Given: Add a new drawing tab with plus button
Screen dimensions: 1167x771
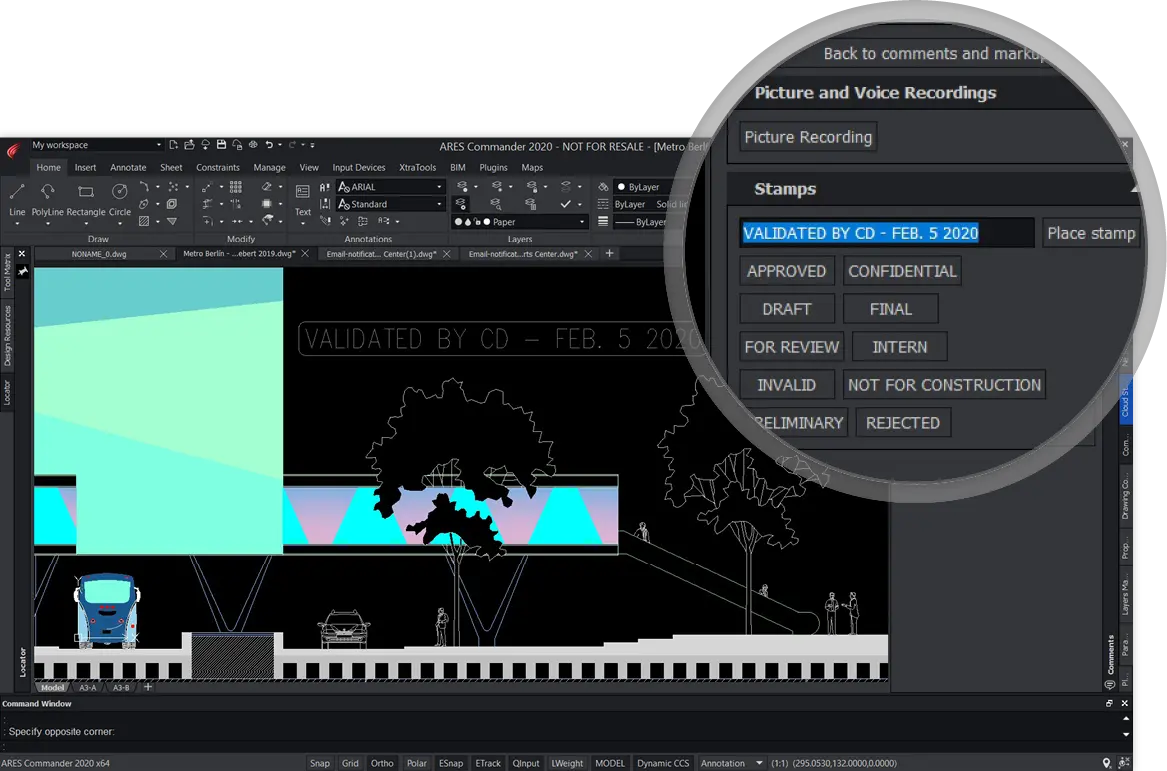Looking at the screenshot, I should 610,254.
